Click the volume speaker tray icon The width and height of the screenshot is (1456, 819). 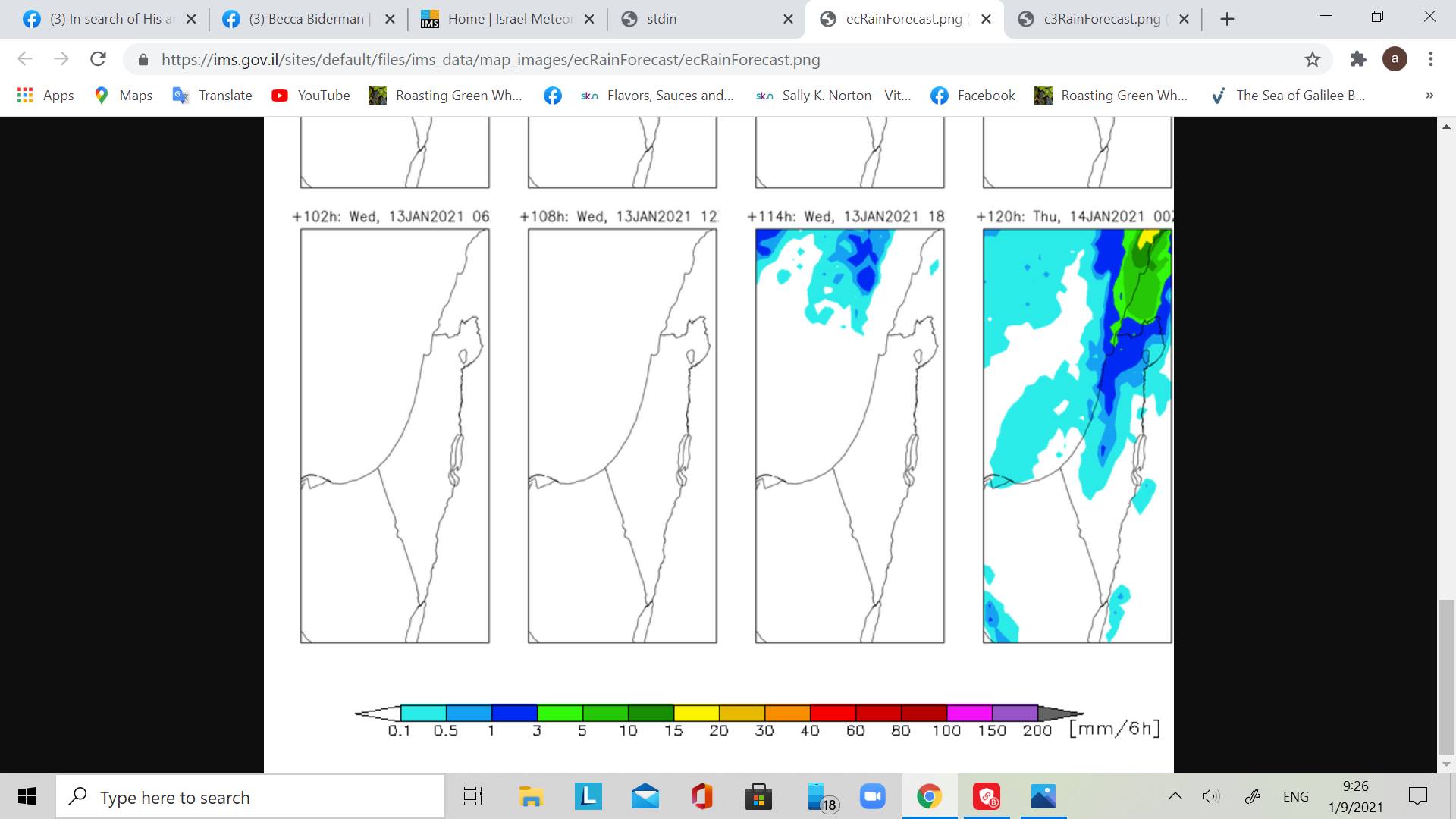(x=1211, y=796)
